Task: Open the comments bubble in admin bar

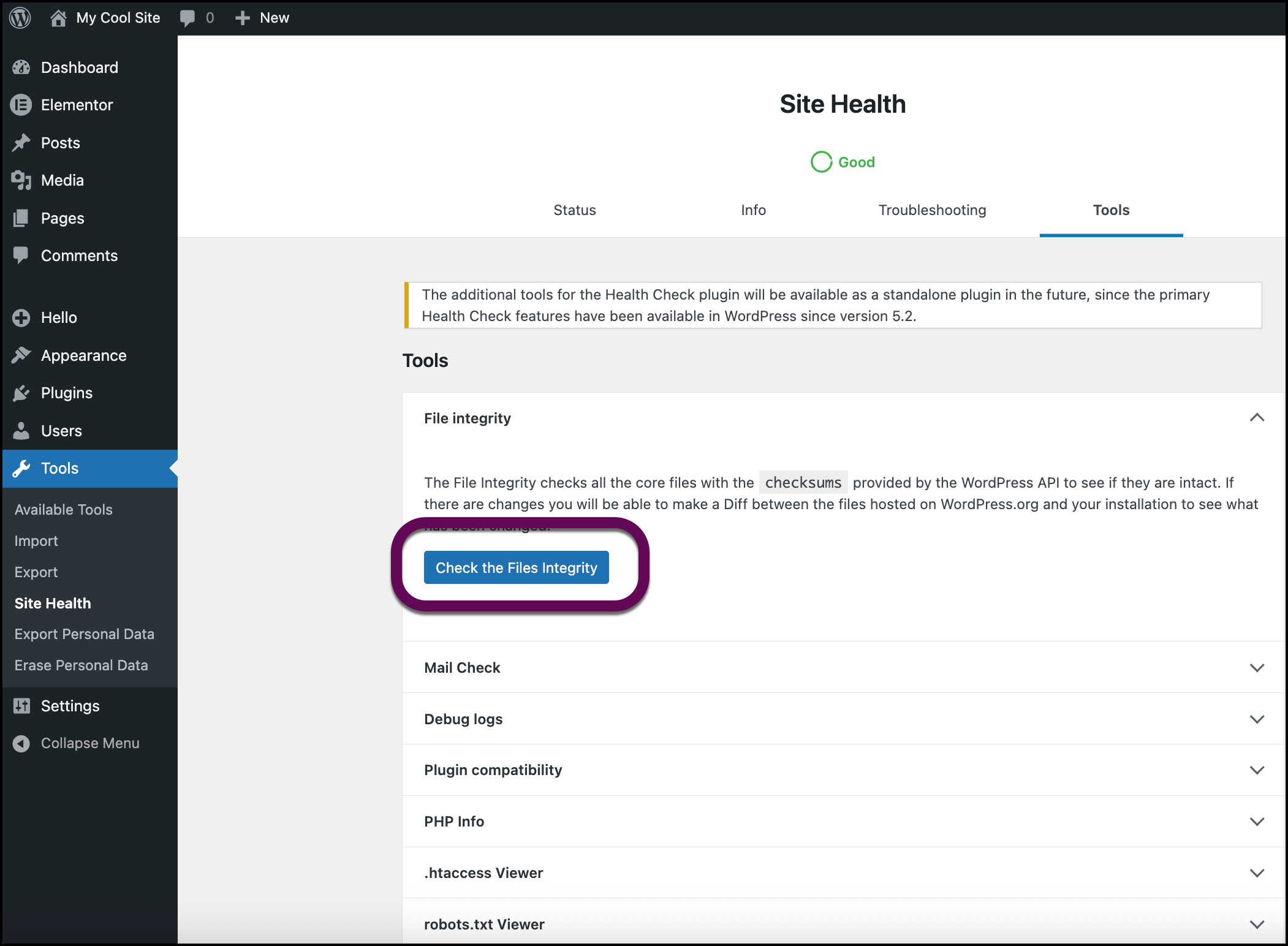Action: click(188, 18)
